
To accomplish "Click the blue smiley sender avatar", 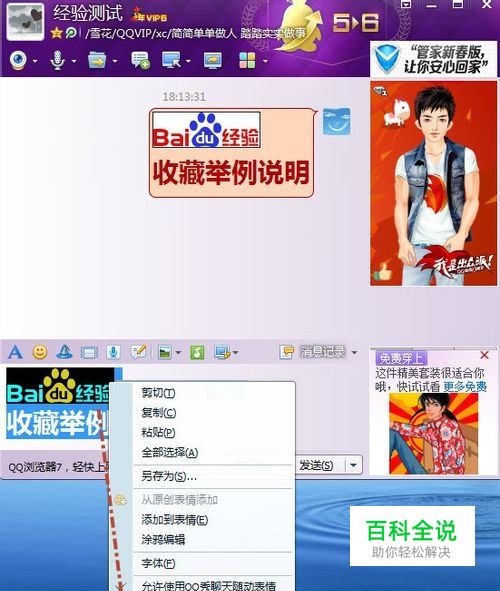I will point(336,121).
